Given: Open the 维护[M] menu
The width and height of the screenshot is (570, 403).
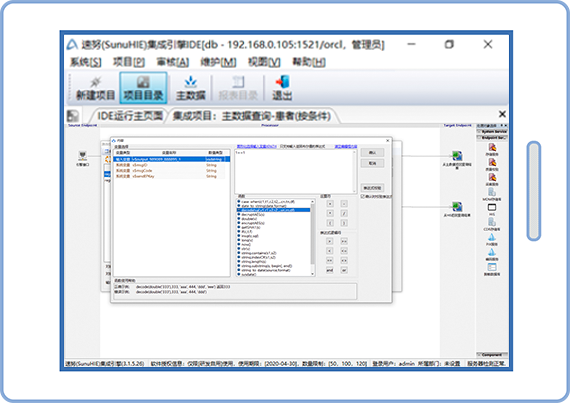Looking at the screenshot, I should pos(218,62).
